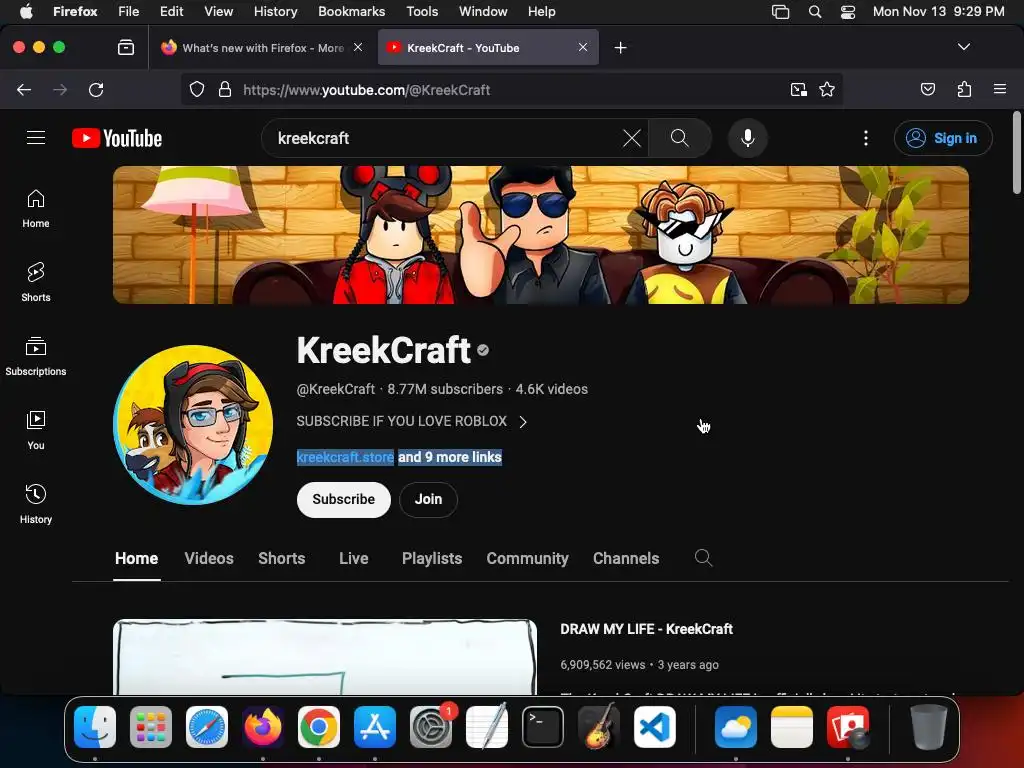Open Google Chrome from Dock

[319, 727]
